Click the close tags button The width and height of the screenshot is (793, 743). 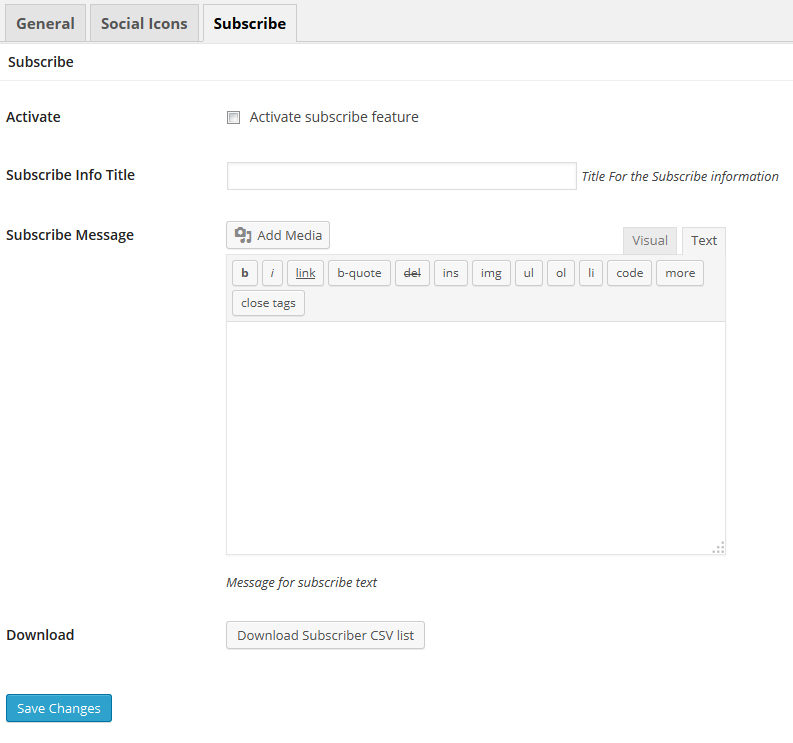[x=268, y=303]
